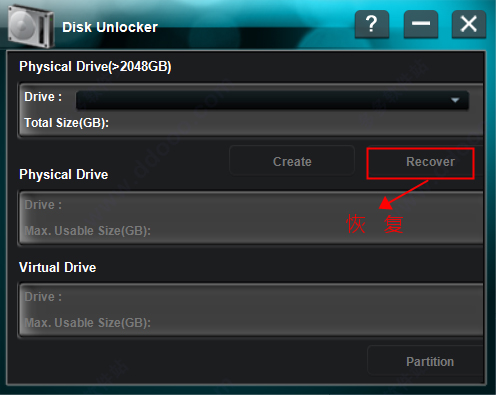
Task: Select the Virtual Drive section heading
Action: click(57, 267)
